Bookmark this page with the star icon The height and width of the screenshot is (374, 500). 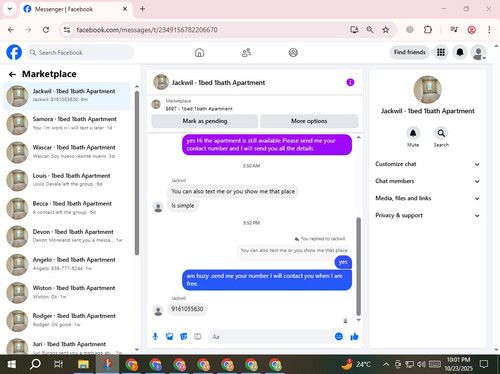click(x=386, y=30)
